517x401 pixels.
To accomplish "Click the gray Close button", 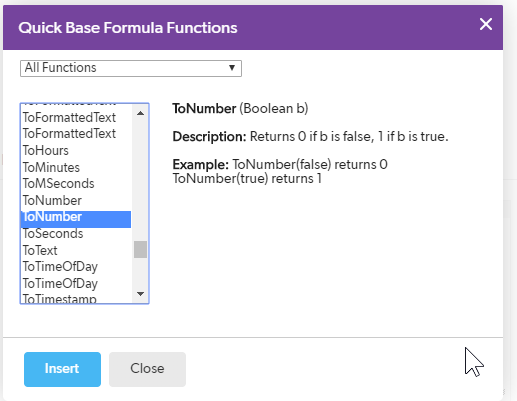I will tap(147, 369).
